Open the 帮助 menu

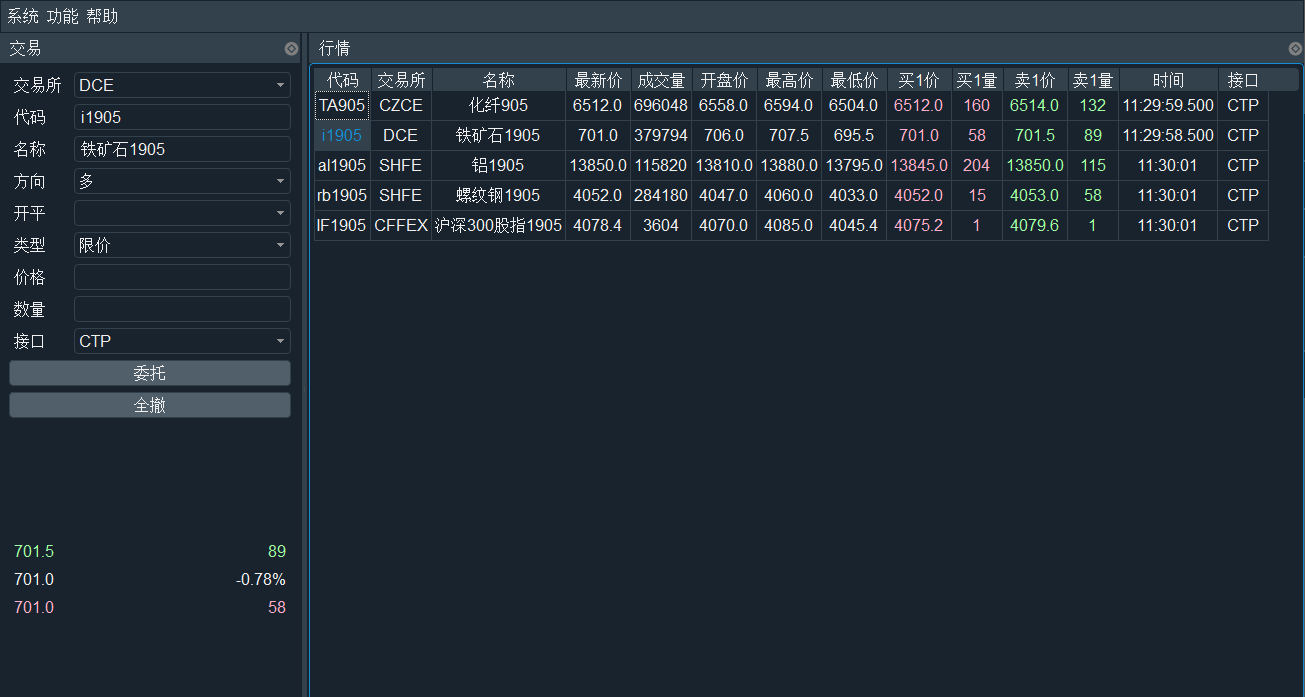tap(100, 16)
